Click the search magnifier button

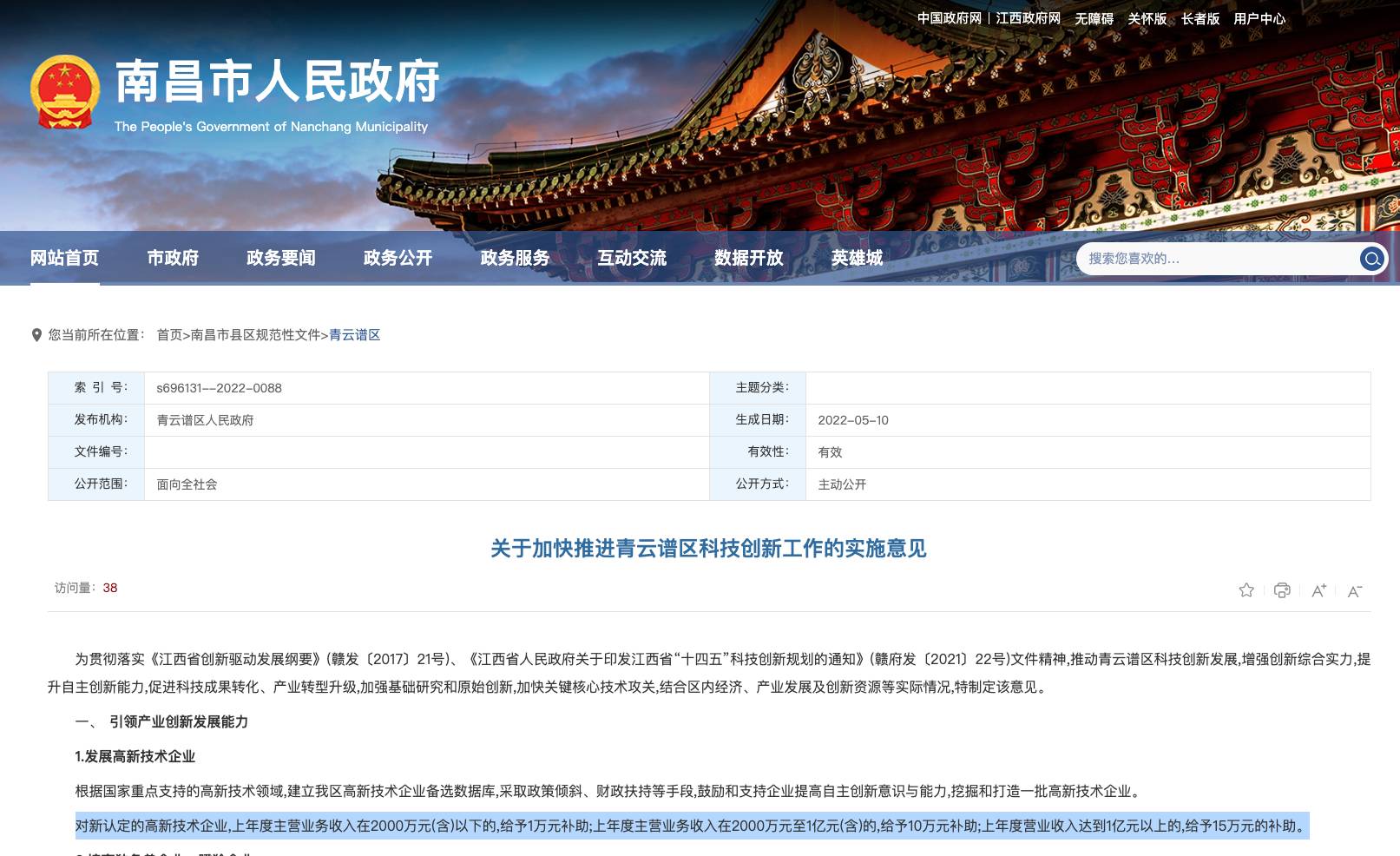pos(1372,259)
